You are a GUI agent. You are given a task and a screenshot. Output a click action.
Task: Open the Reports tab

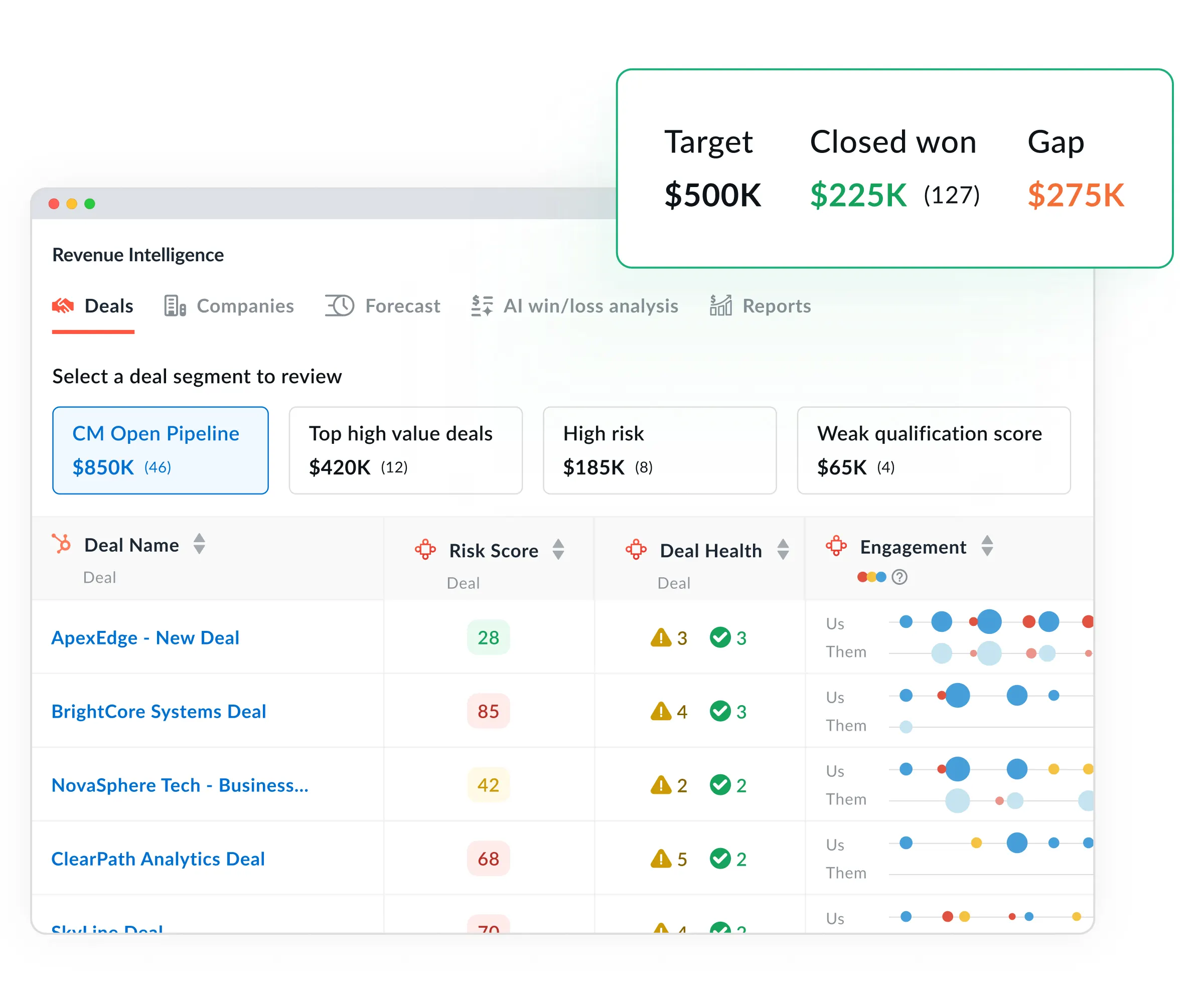coord(776,305)
